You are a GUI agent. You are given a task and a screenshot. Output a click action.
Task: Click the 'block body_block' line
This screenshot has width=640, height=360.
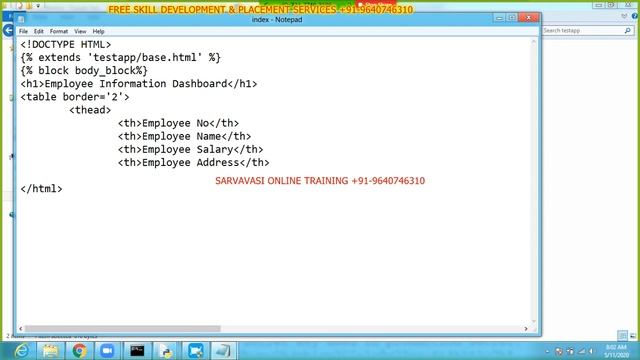pos(84,71)
